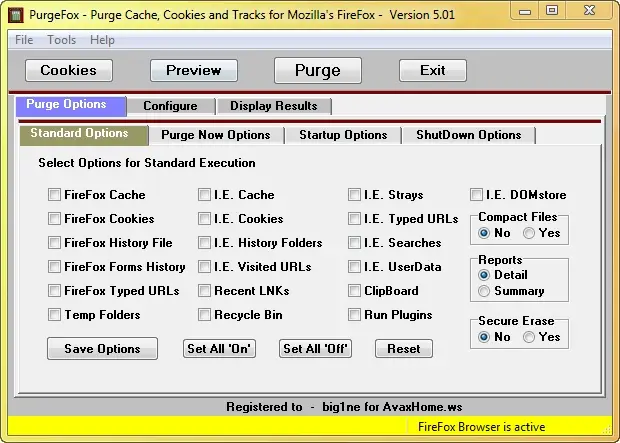Tick the ClipBoard checkbox

tap(354, 291)
